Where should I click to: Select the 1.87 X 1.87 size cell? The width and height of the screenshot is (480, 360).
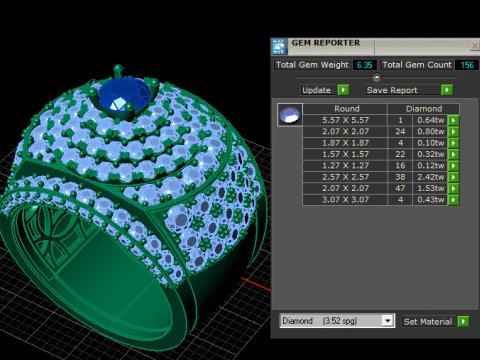coord(345,143)
